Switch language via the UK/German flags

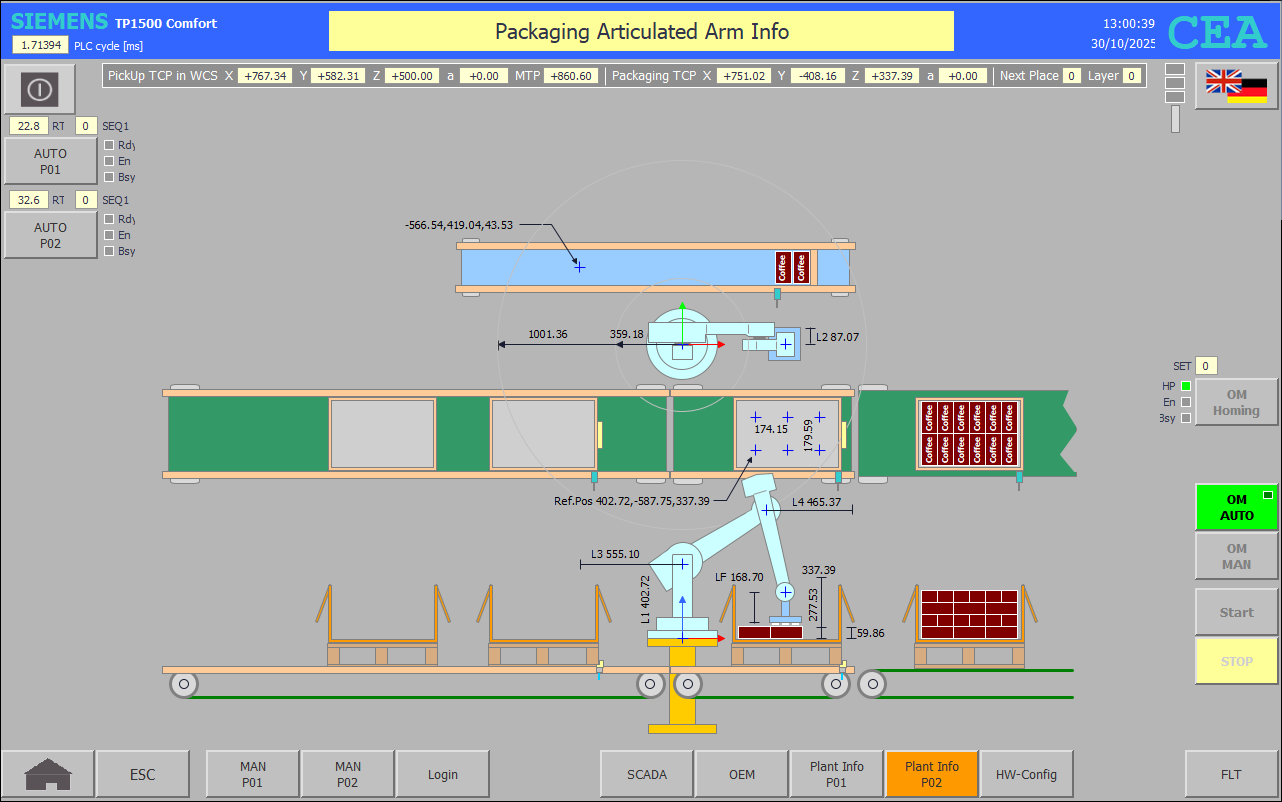pyautogui.click(x=1236, y=86)
